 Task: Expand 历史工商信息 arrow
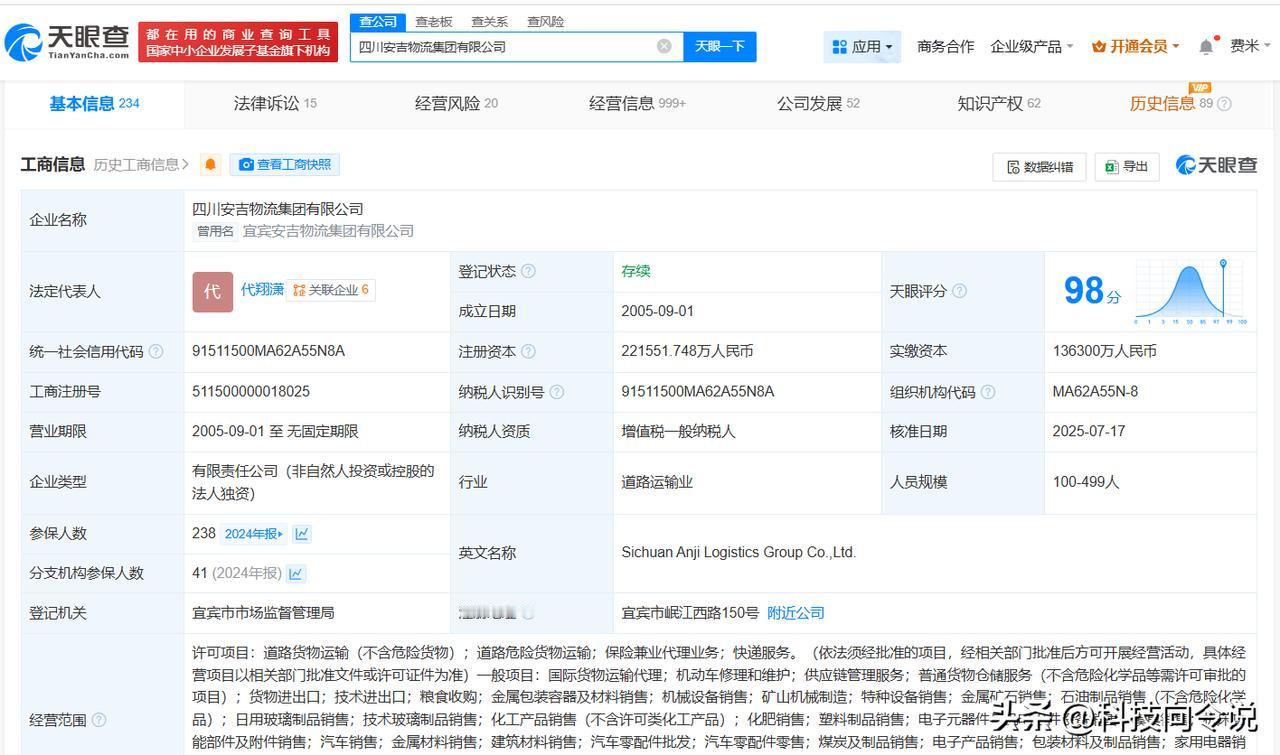[185, 165]
